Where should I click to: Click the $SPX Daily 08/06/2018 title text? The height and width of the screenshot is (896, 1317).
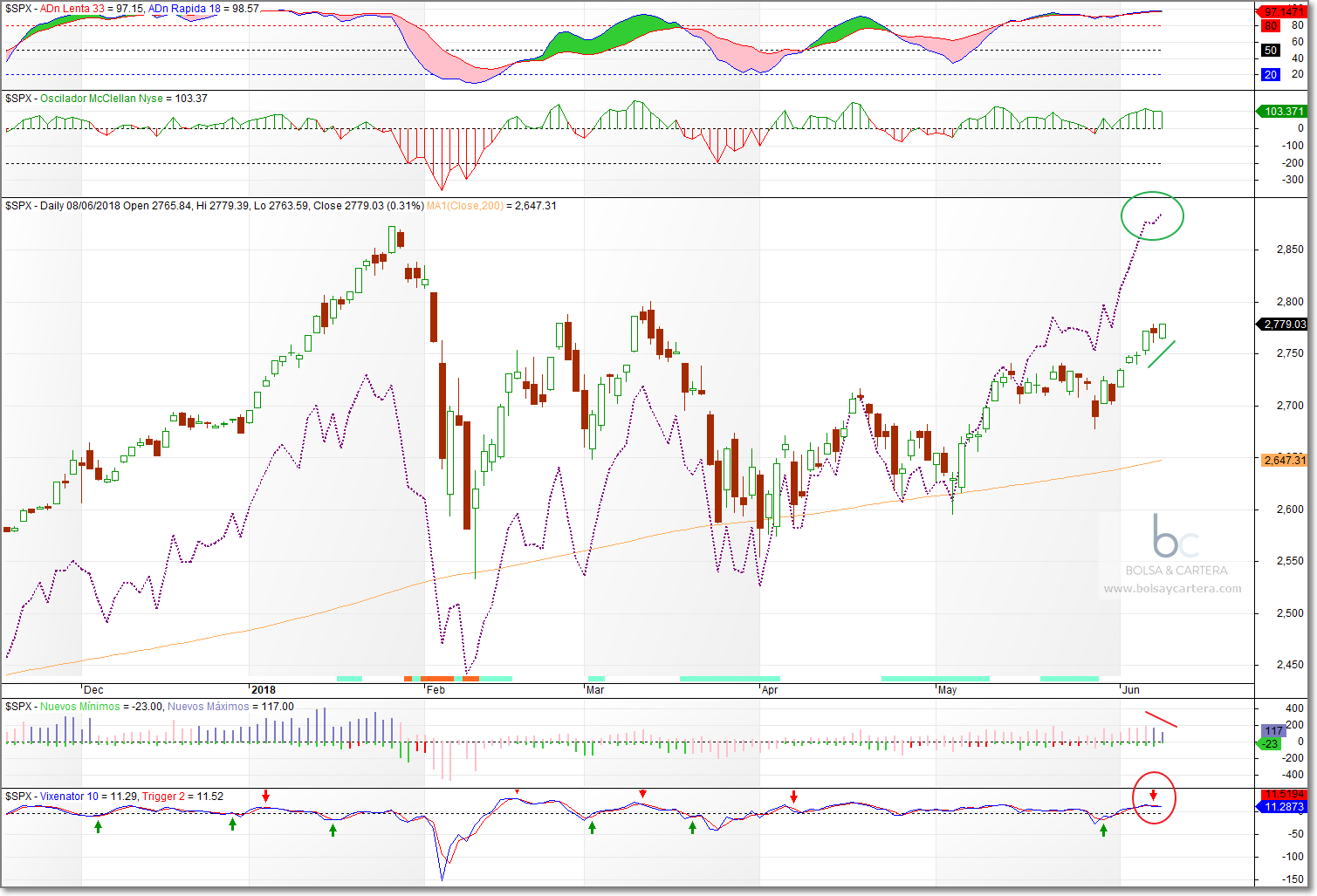(63, 206)
